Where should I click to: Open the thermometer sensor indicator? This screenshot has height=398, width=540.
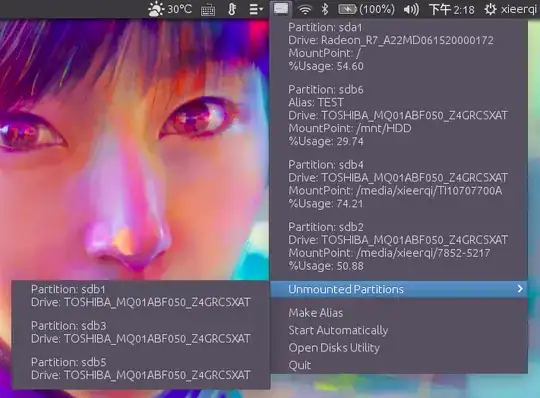[x=232, y=9]
